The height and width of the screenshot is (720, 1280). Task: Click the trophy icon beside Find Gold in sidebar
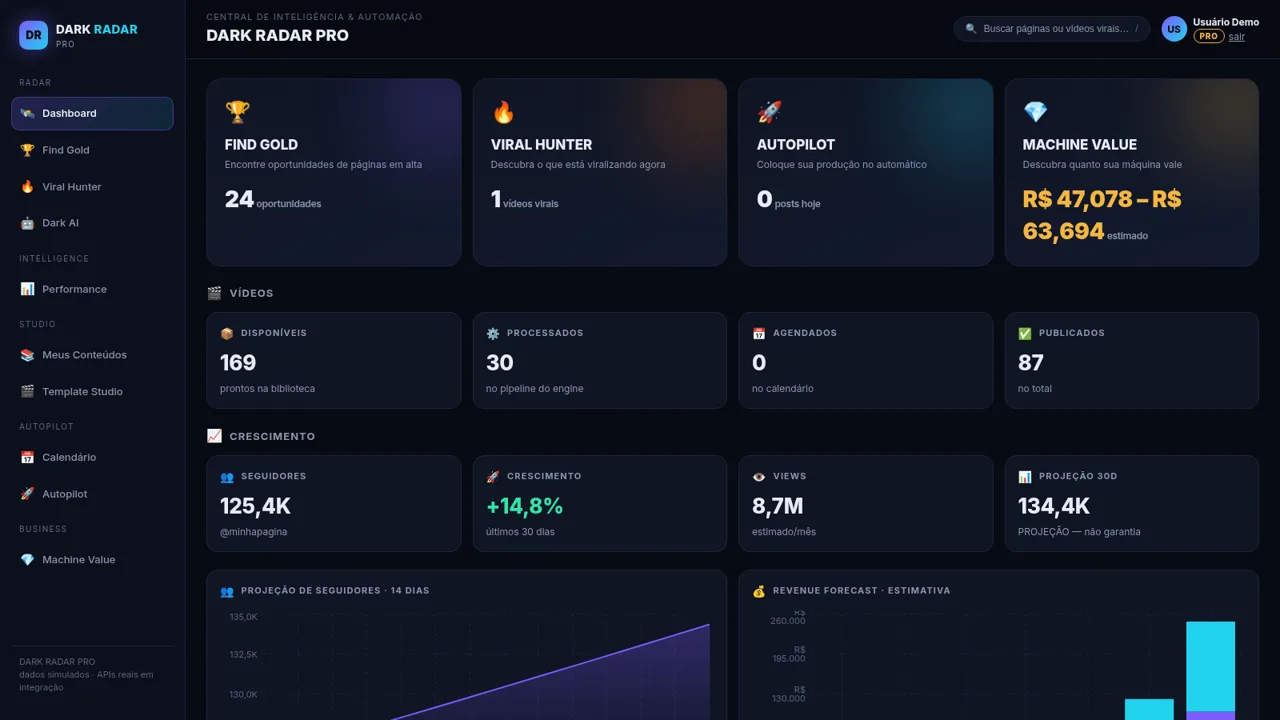(27, 150)
